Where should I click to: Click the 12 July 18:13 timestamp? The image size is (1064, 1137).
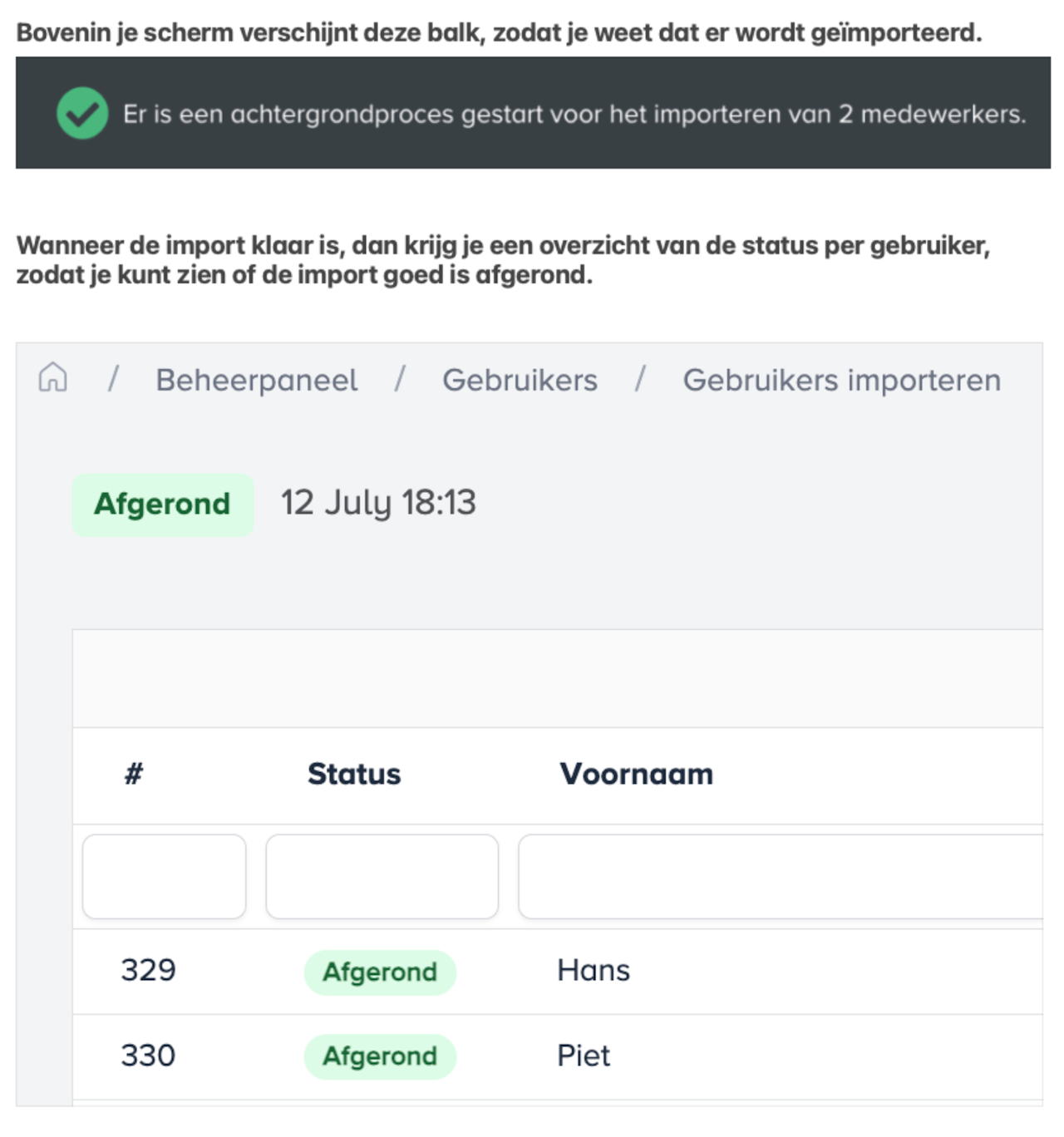click(378, 503)
